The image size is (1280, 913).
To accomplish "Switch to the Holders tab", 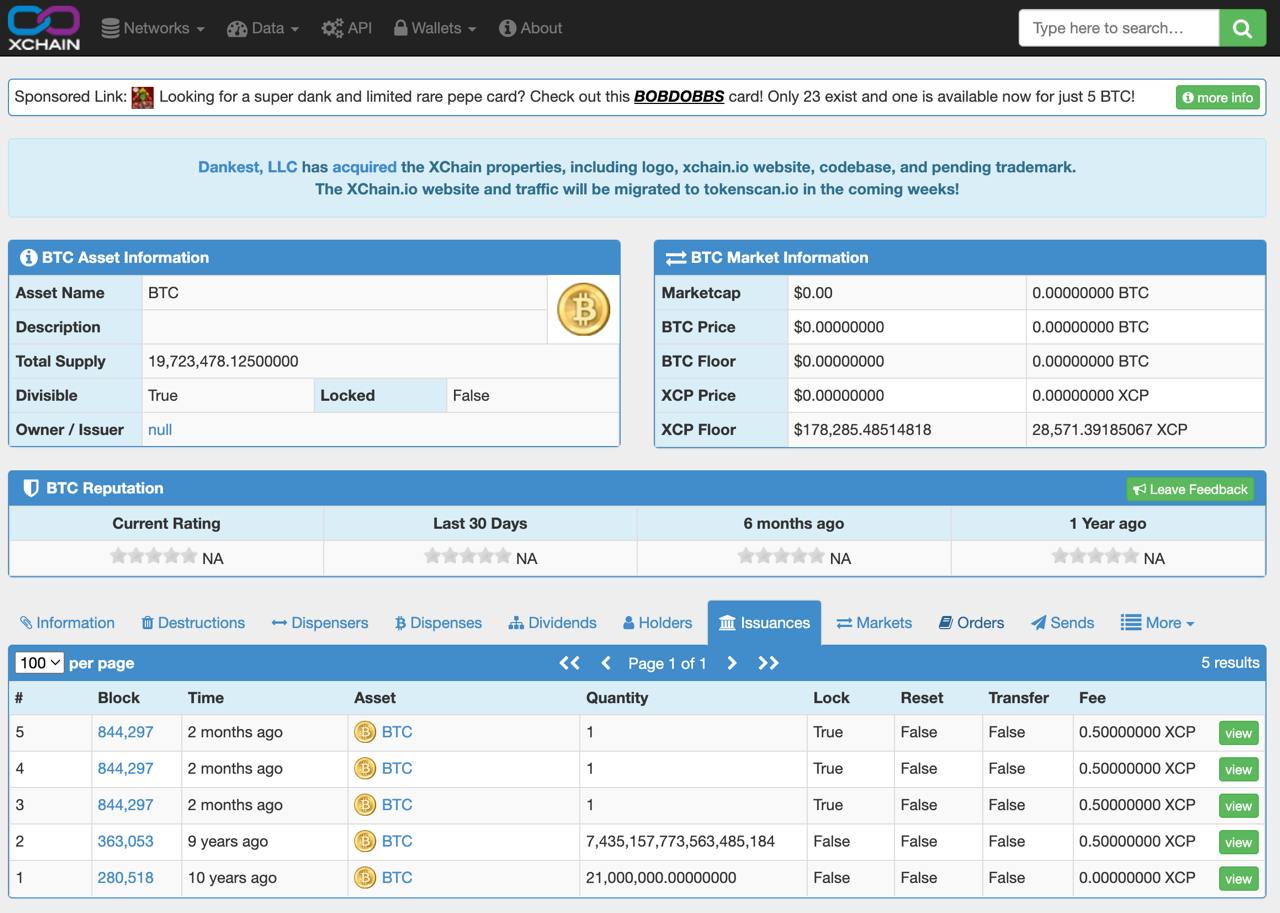I will [657, 622].
